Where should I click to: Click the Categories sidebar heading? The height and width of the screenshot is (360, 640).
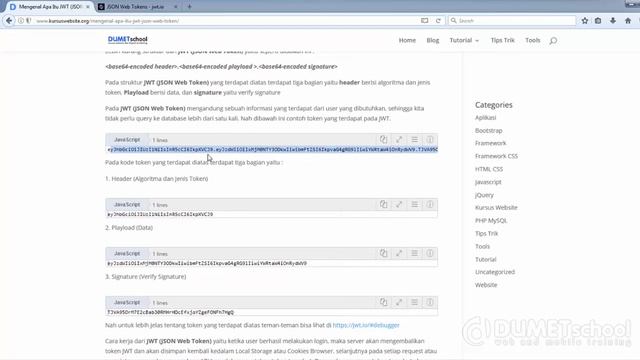coord(493,105)
